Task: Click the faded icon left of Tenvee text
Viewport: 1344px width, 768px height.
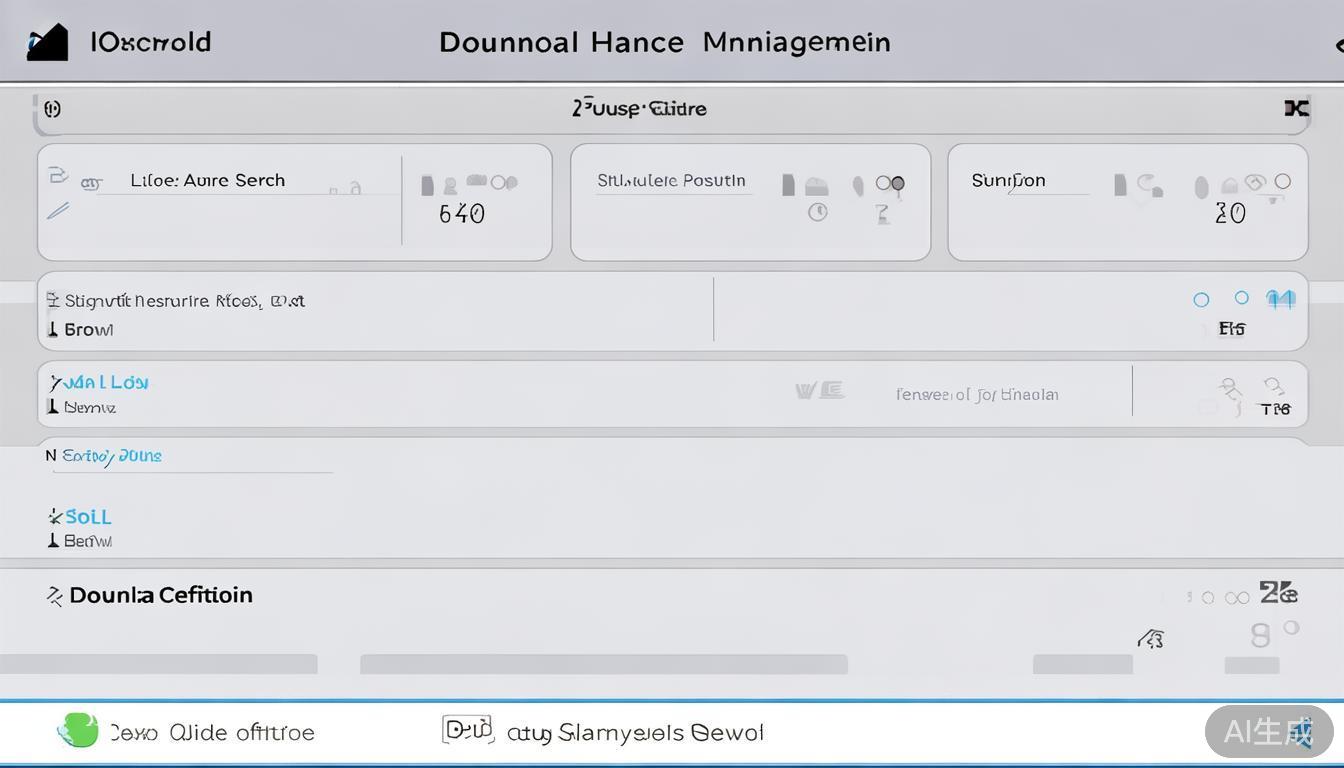Action: pyautogui.click(x=819, y=391)
